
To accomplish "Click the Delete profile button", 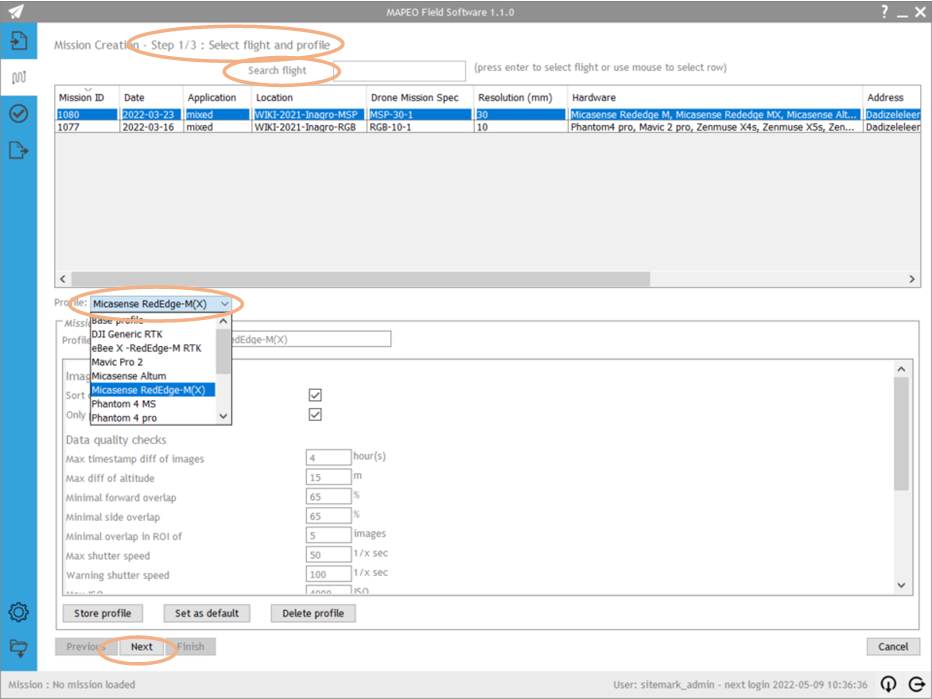I will 313,613.
